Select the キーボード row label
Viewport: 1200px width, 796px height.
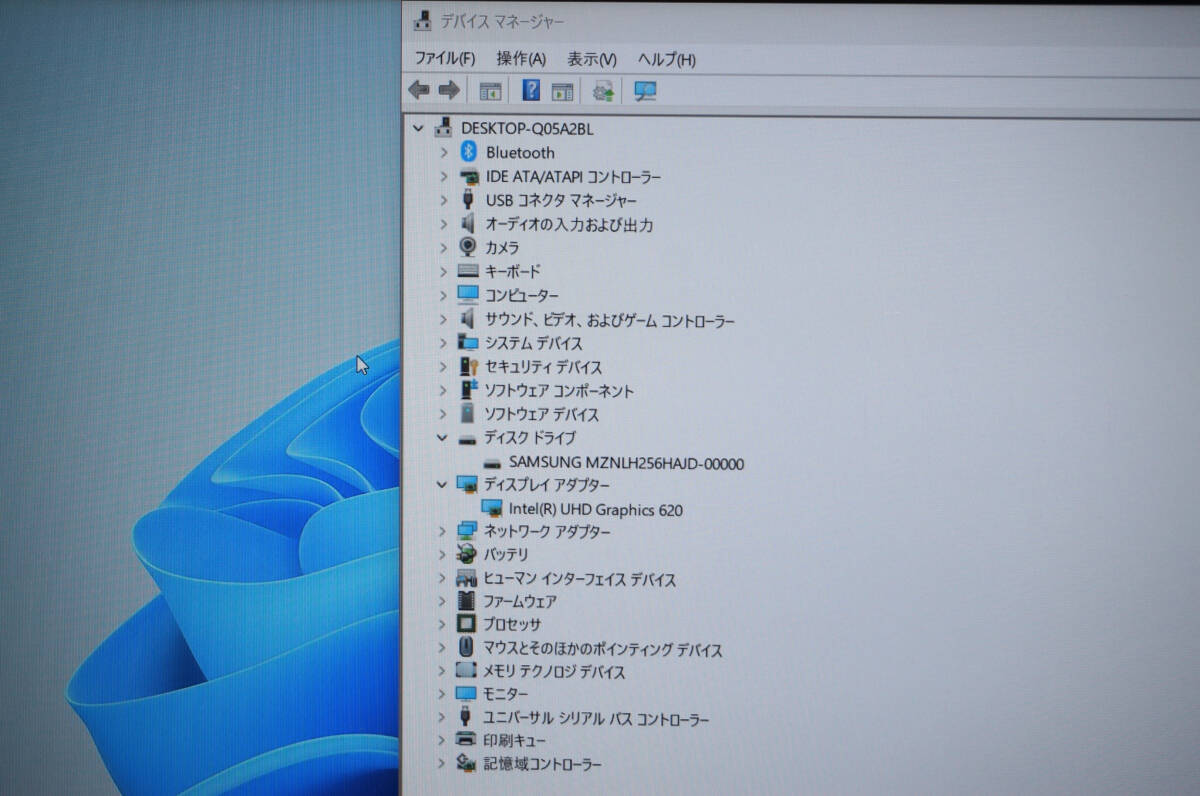pyautogui.click(x=513, y=271)
